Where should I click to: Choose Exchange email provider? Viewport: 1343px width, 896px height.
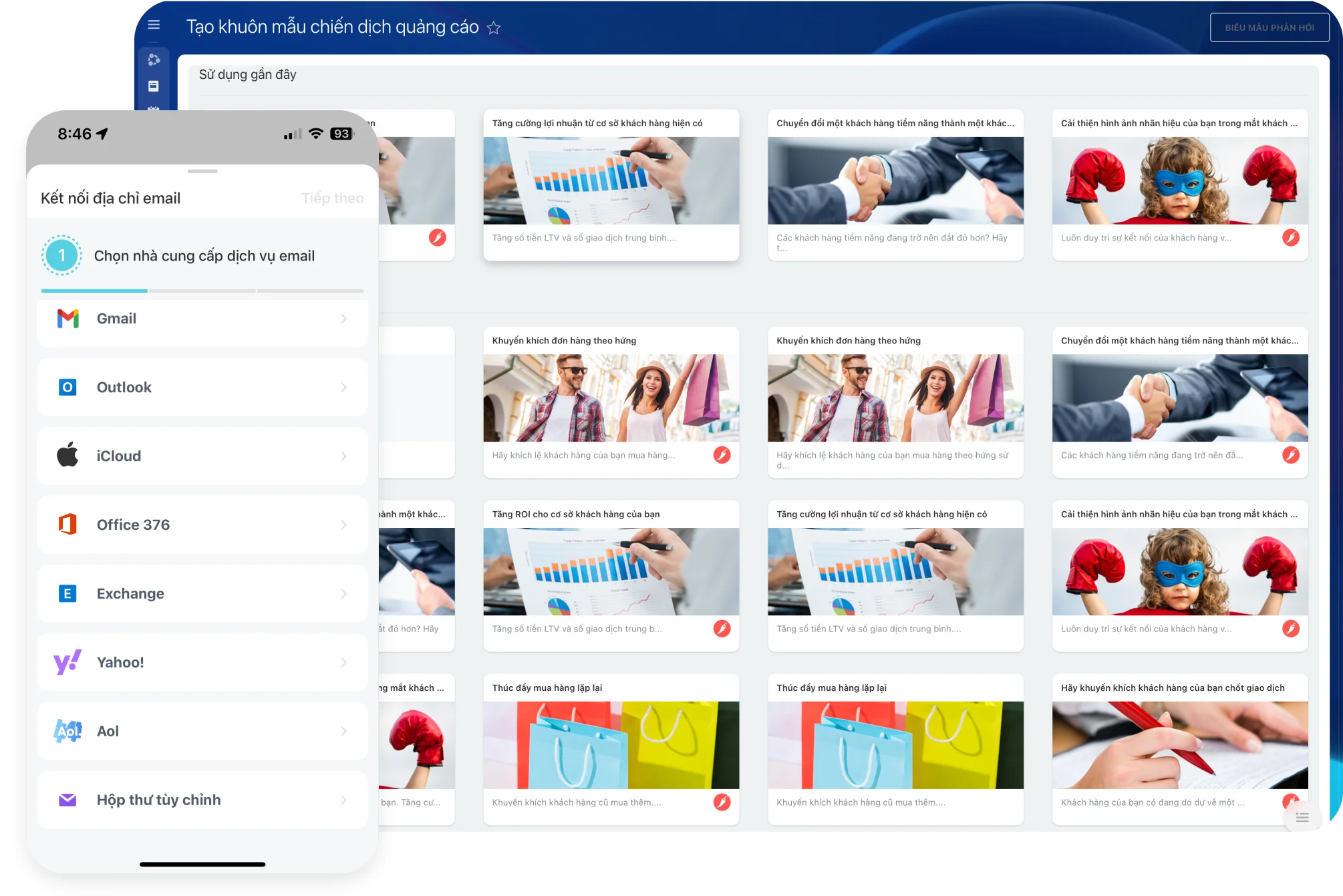pyautogui.click(x=201, y=593)
